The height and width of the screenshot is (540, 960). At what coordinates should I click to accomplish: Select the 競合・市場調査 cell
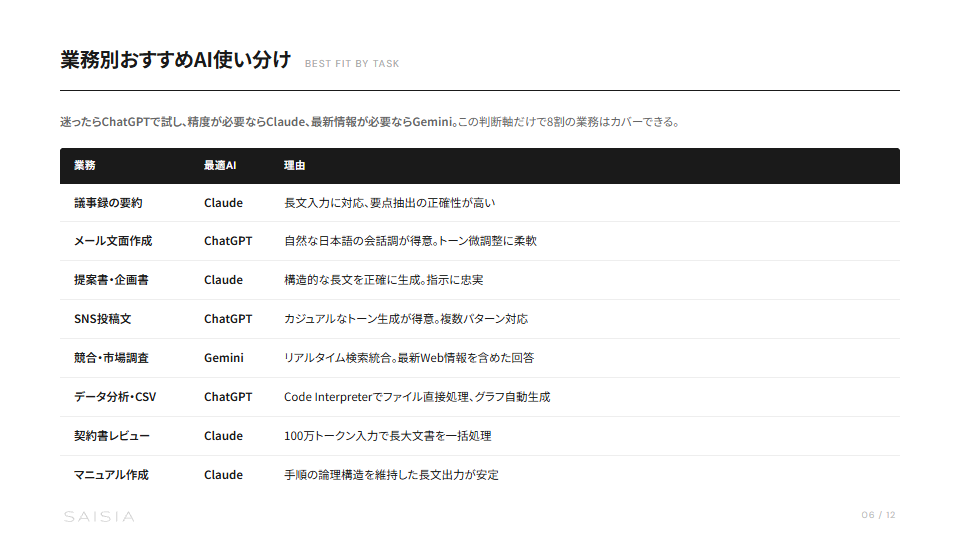111,358
